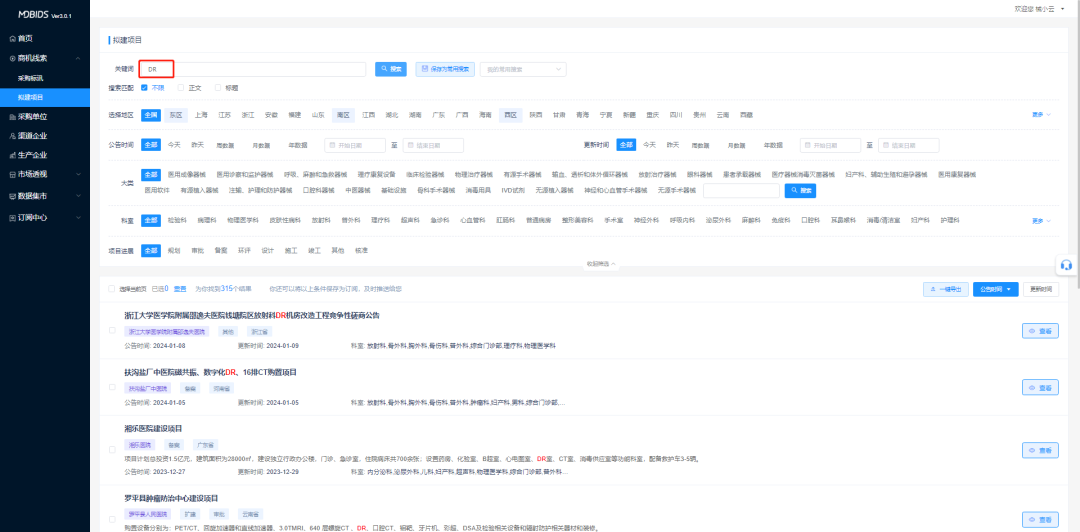The height and width of the screenshot is (532, 1080).
Task: Click 查看 eye button for 浙江大学 project
Action: [1040, 331]
